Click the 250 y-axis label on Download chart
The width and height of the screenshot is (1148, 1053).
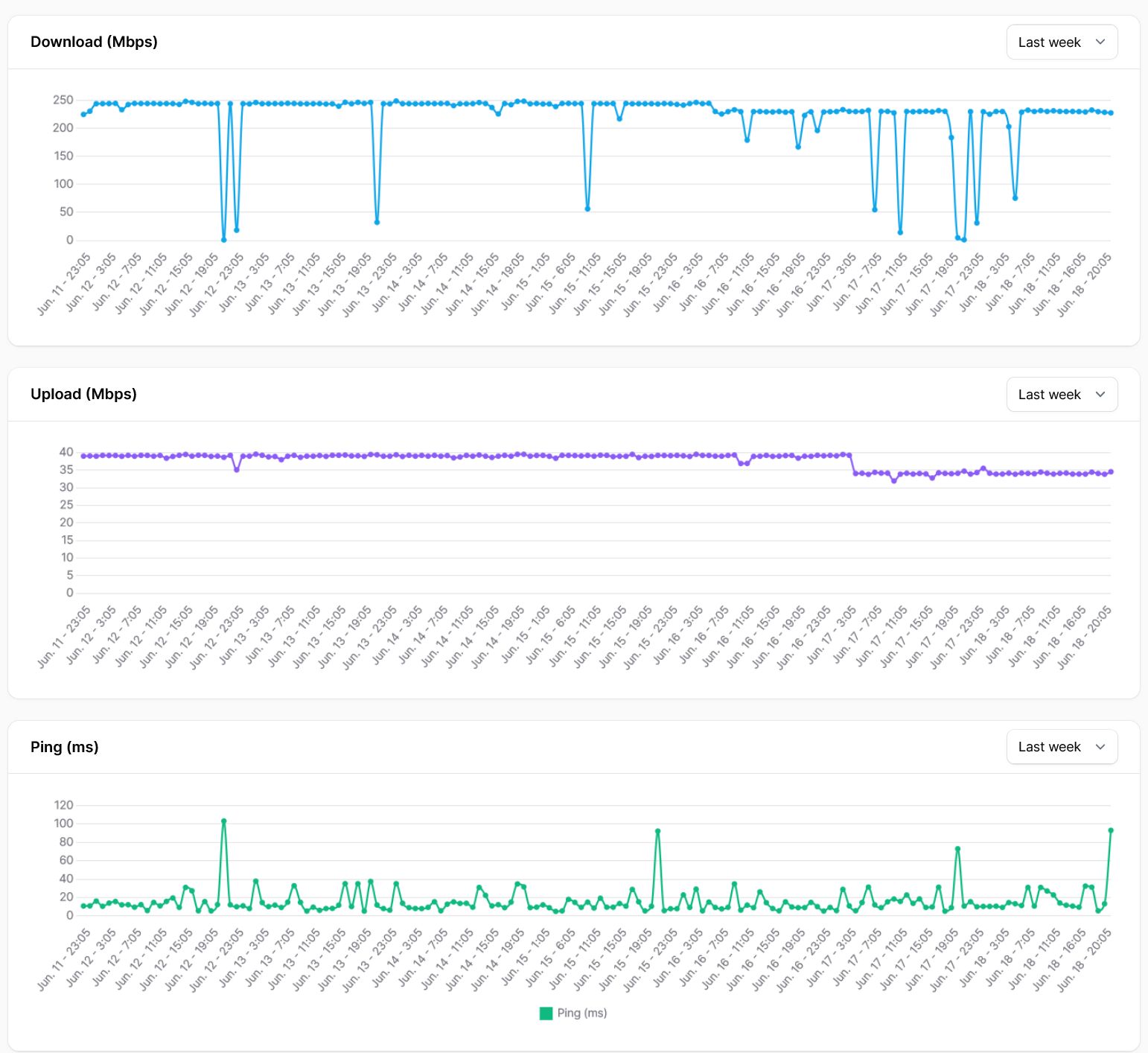coord(63,100)
